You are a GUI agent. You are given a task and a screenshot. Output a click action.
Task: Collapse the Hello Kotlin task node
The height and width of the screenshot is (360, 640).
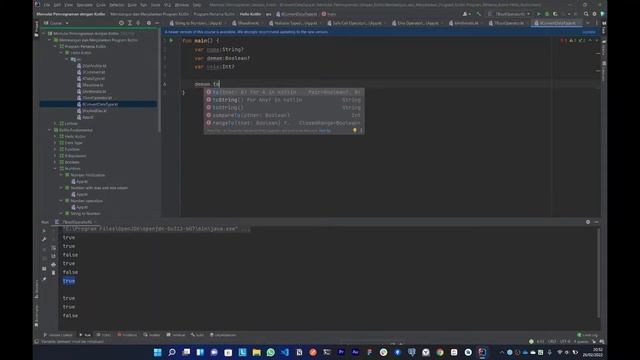tap(61, 53)
